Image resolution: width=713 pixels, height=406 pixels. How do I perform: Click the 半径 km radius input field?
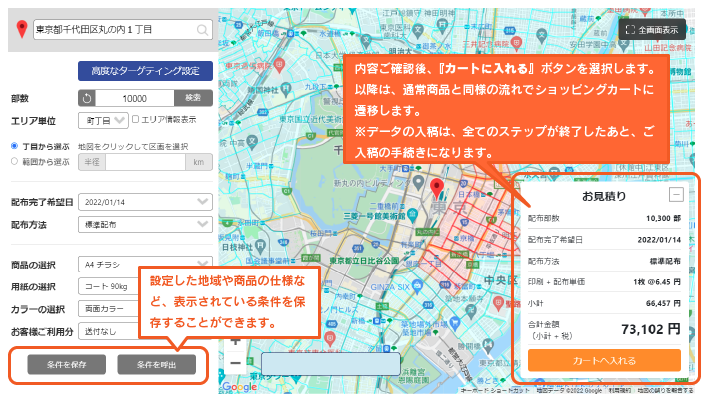[x=146, y=162]
